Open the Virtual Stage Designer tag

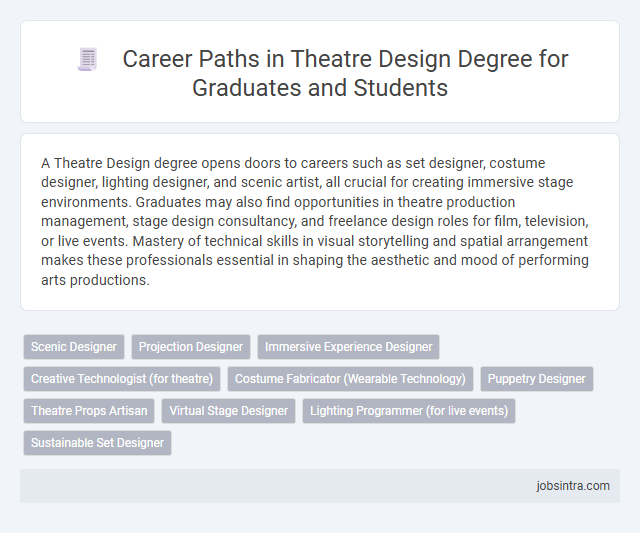229,411
